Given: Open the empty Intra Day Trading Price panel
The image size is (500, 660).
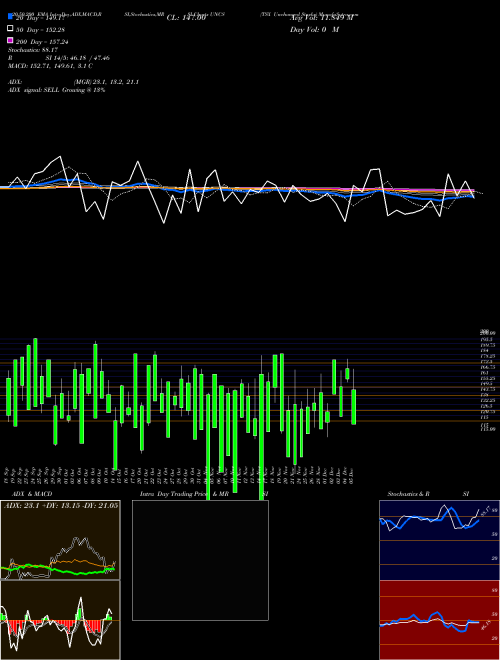Looking at the screenshot, I should (x=200, y=560).
